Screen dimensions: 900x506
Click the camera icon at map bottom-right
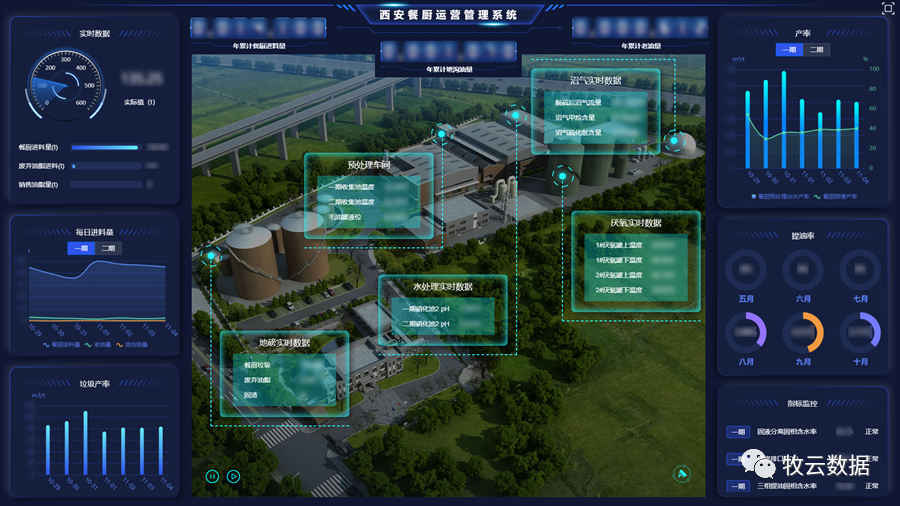682,473
